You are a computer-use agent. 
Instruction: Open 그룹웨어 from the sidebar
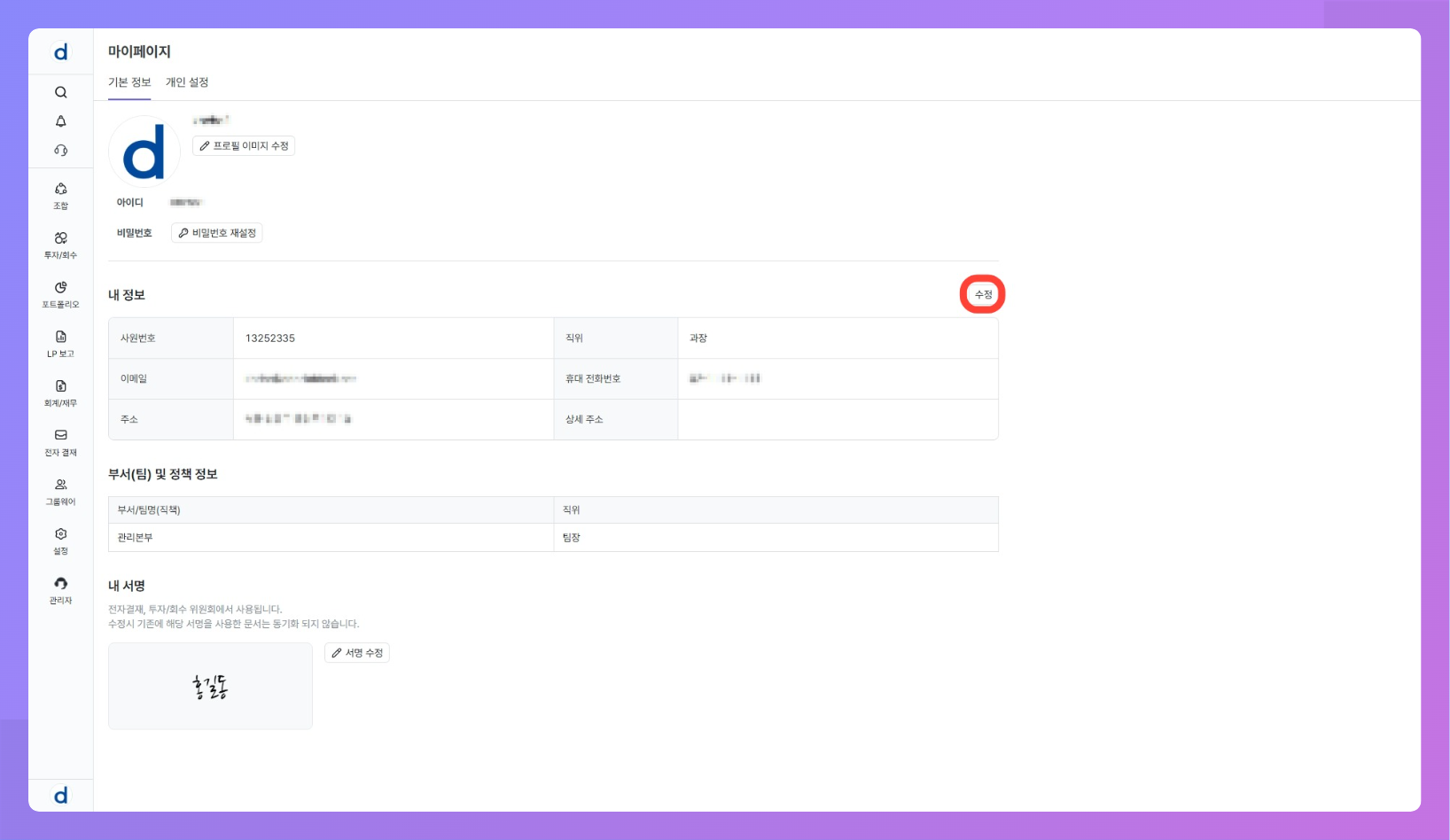coord(60,492)
